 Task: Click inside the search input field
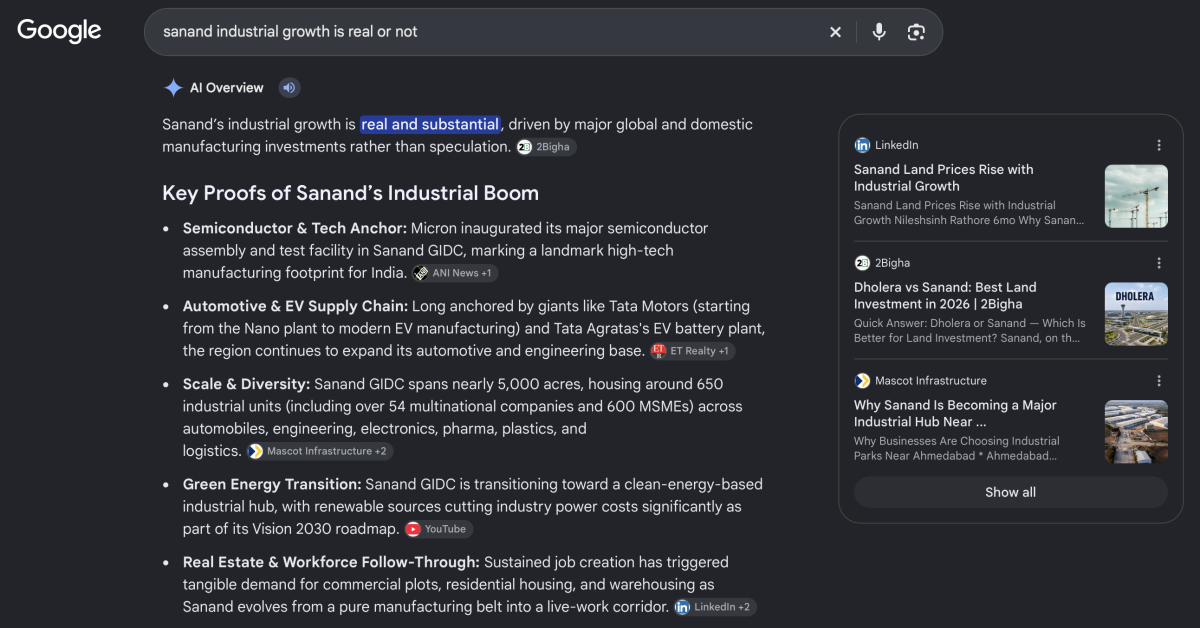point(488,32)
